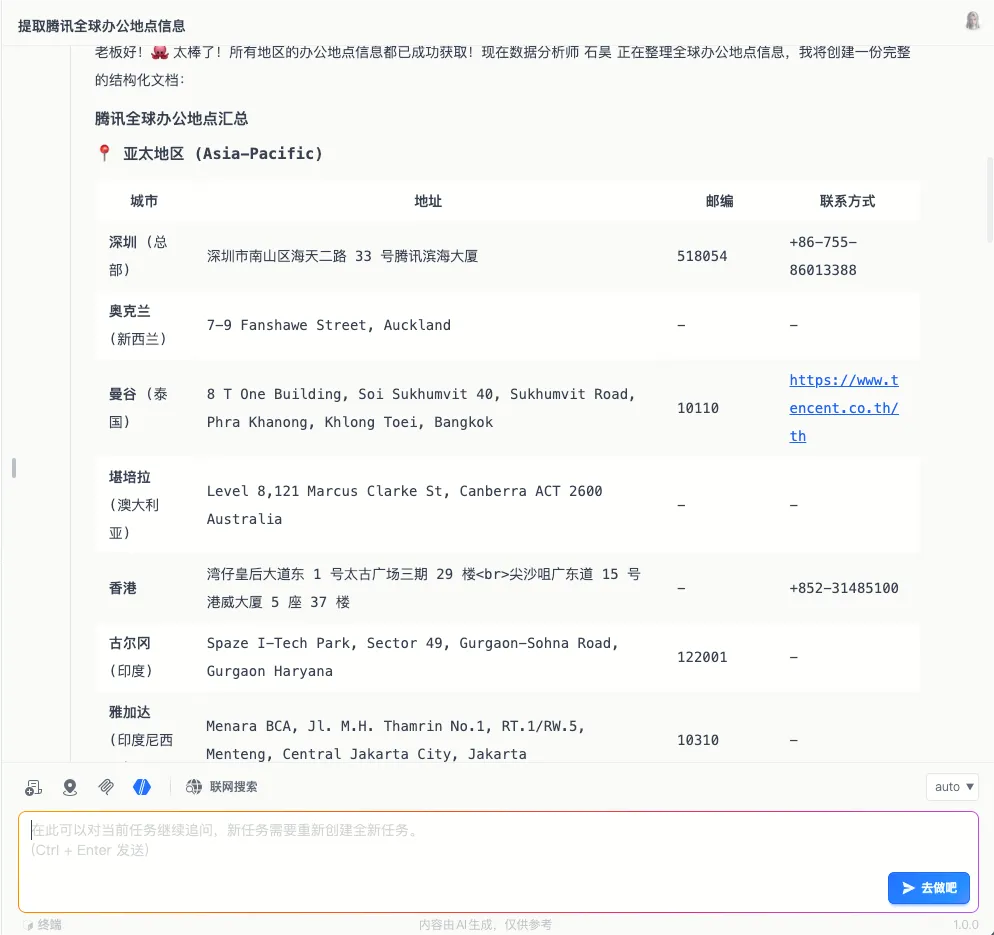Click postal code 518054
This screenshot has width=994, height=935.
702,256
